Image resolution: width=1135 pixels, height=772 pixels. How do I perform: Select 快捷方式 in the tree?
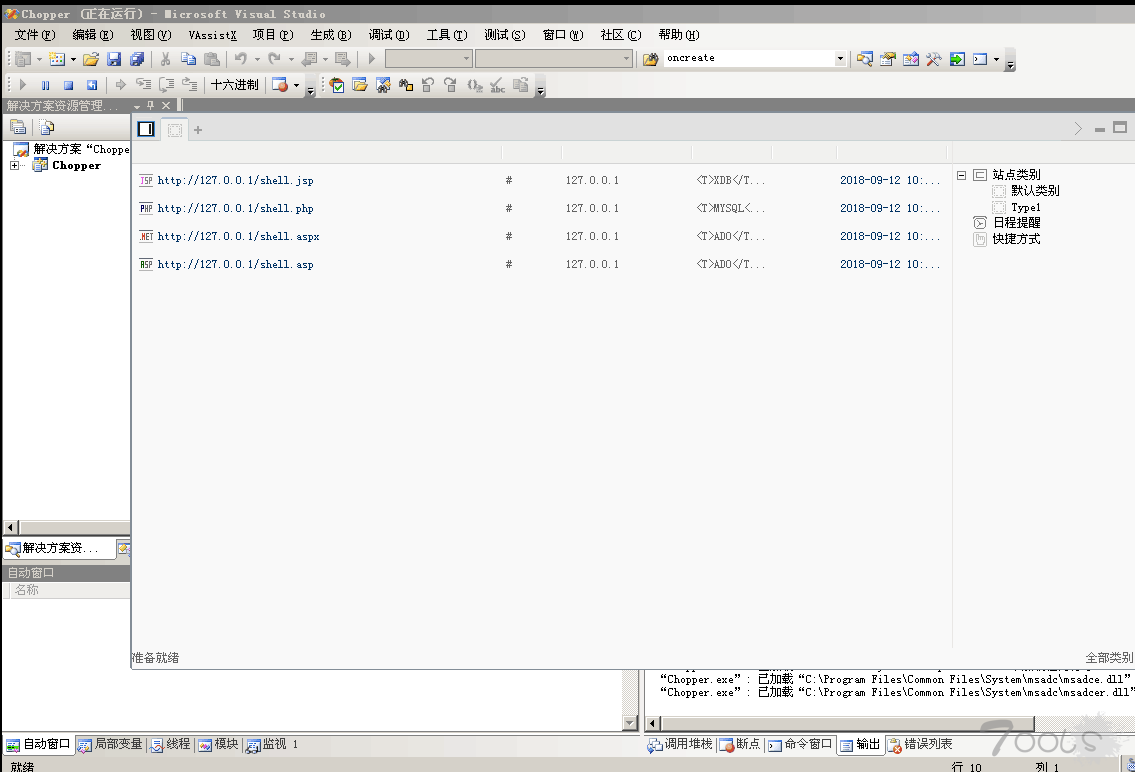(1016, 239)
